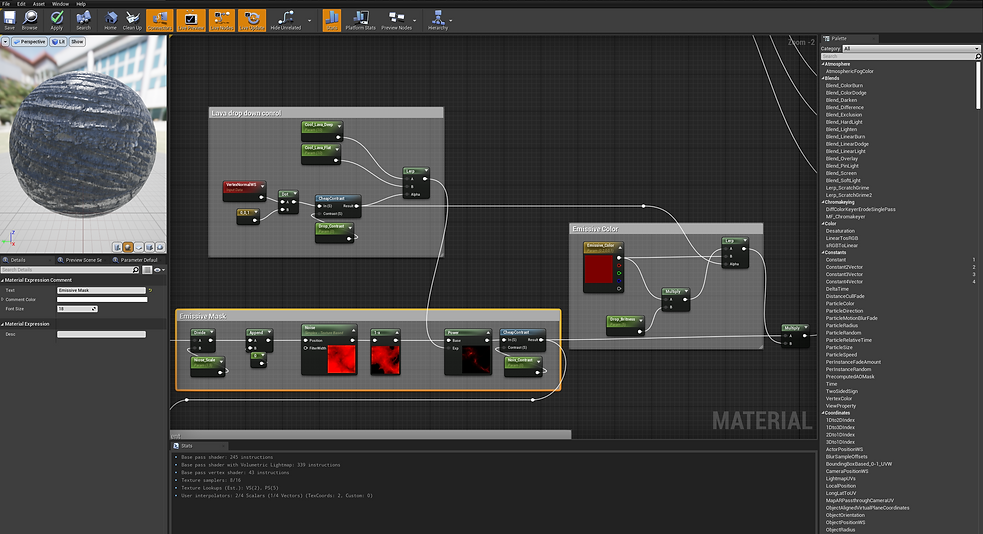Open the Hierarchy menu
Viewport: 983px width, 534px height.
438,20
